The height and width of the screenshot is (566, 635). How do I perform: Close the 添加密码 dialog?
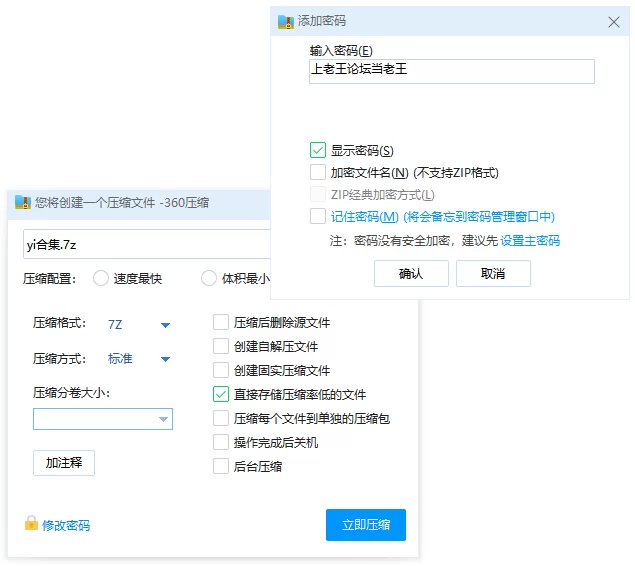[x=614, y=22]
